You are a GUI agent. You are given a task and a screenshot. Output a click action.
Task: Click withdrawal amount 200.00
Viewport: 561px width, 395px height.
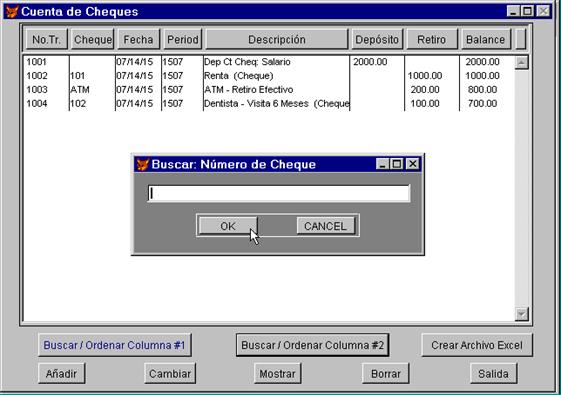pos(425,90)
